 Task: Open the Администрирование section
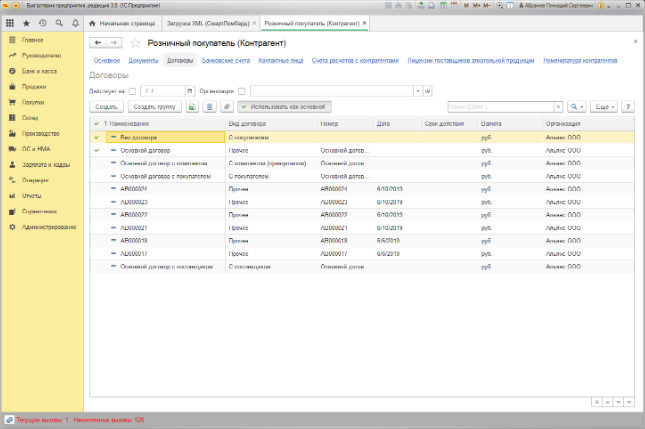coord(49,227)
